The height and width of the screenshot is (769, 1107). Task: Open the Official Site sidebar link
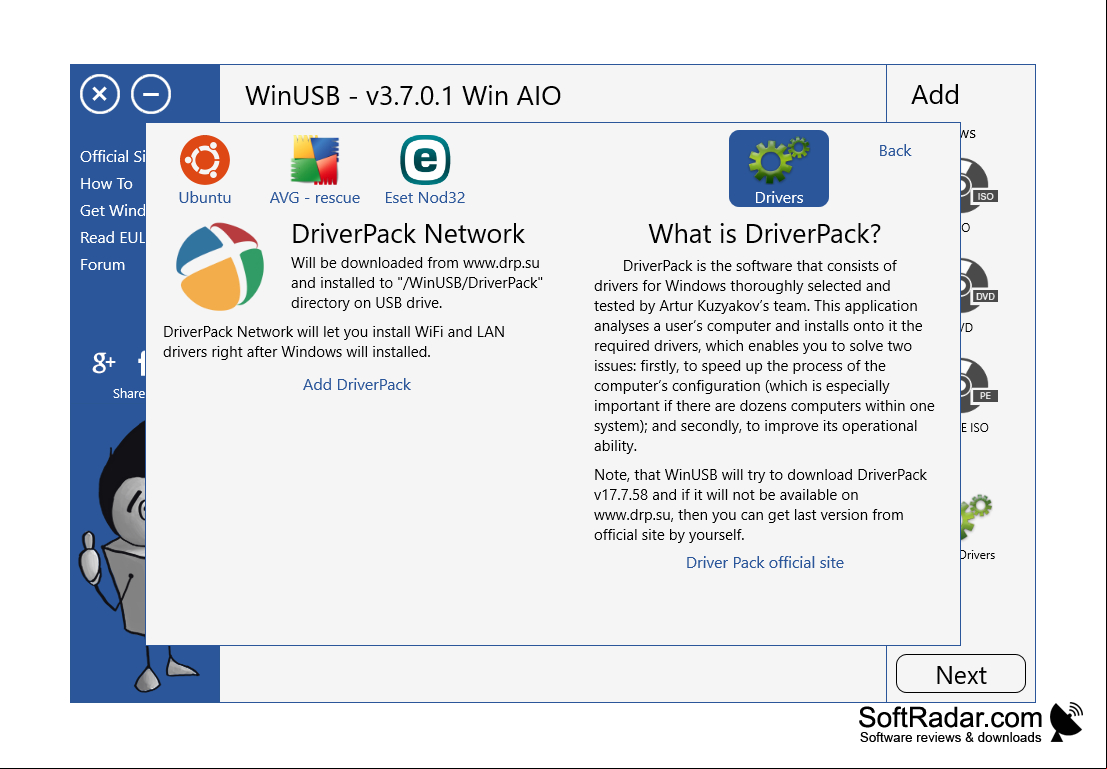(113, 157)
